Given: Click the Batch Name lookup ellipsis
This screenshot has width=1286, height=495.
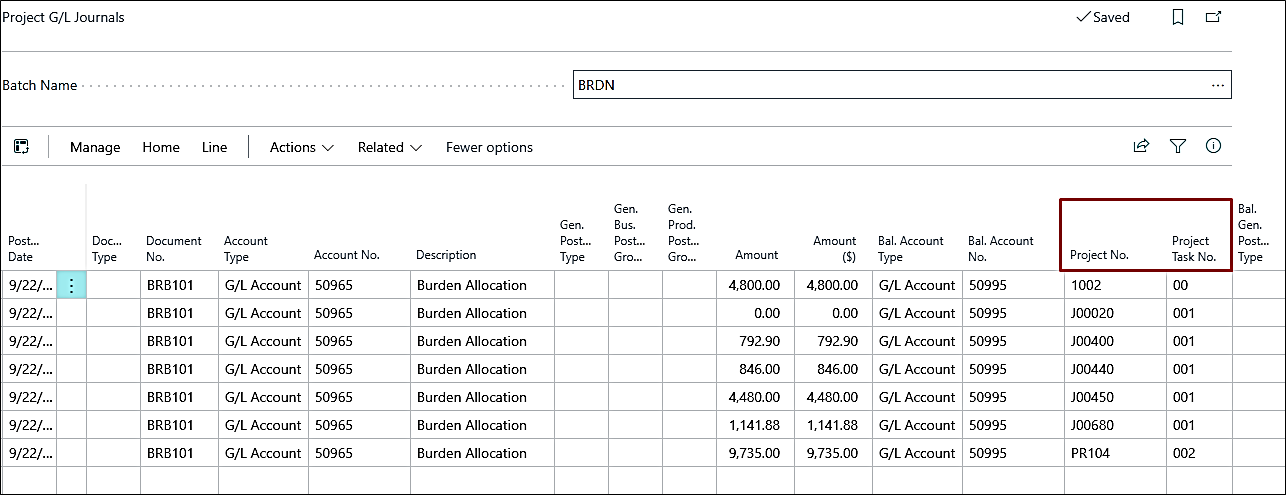Looking at the screenshot, I should [1217, 85].
